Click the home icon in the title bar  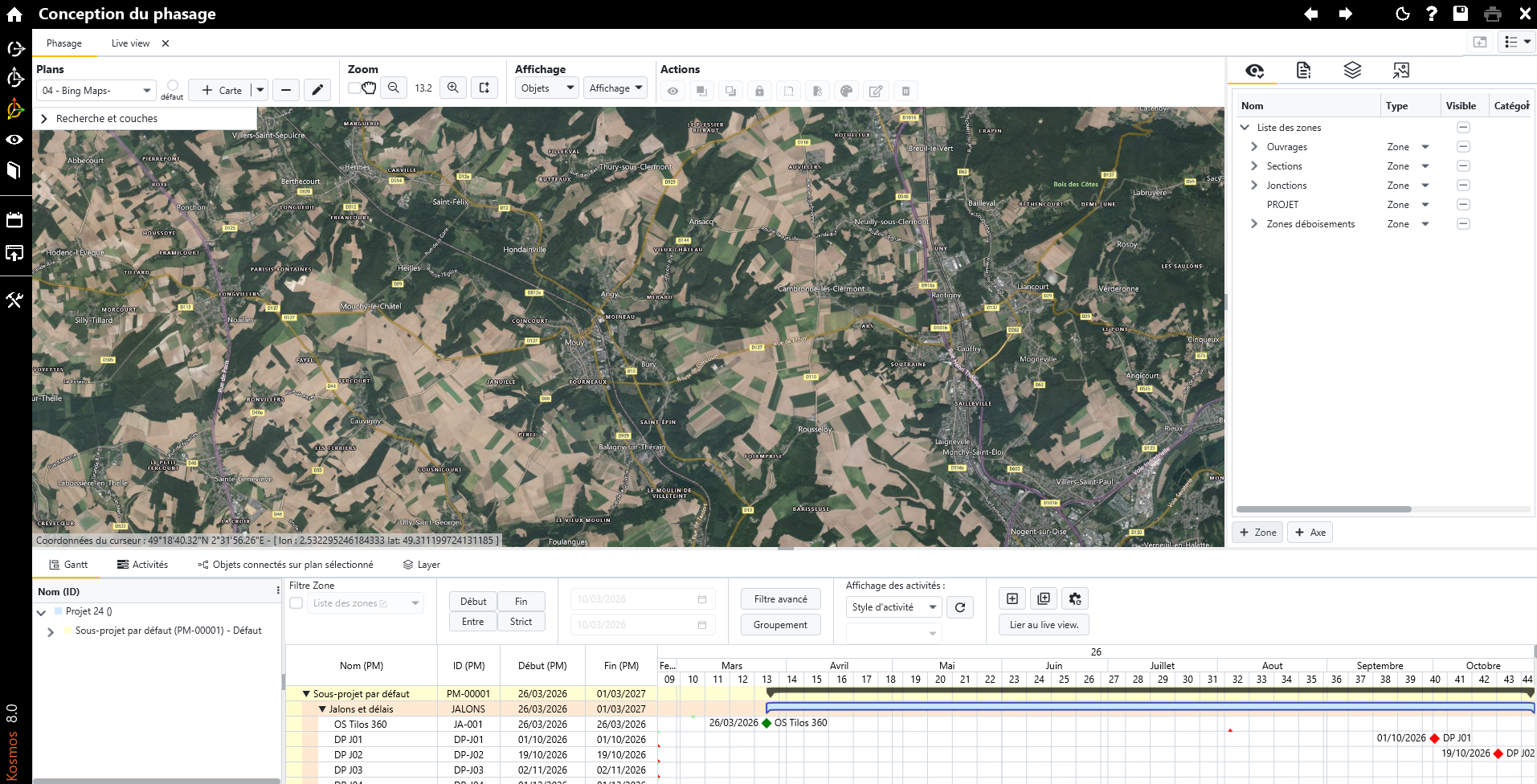pyautogui.click(x=14, y=14)
